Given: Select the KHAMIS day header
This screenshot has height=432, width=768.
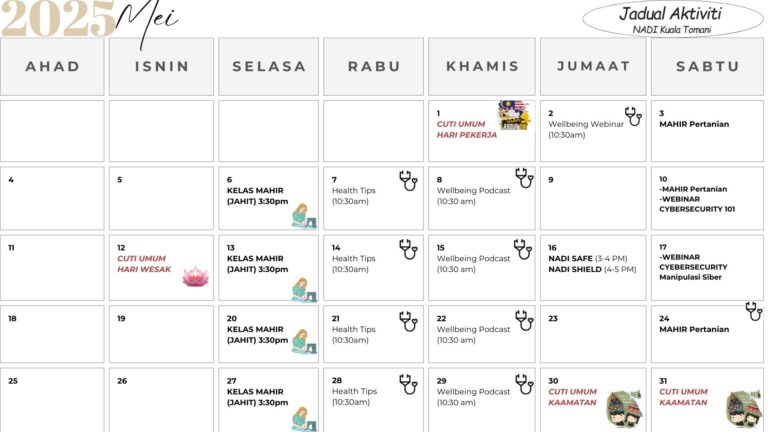Looking at the screenshot, I should [482, 67].
